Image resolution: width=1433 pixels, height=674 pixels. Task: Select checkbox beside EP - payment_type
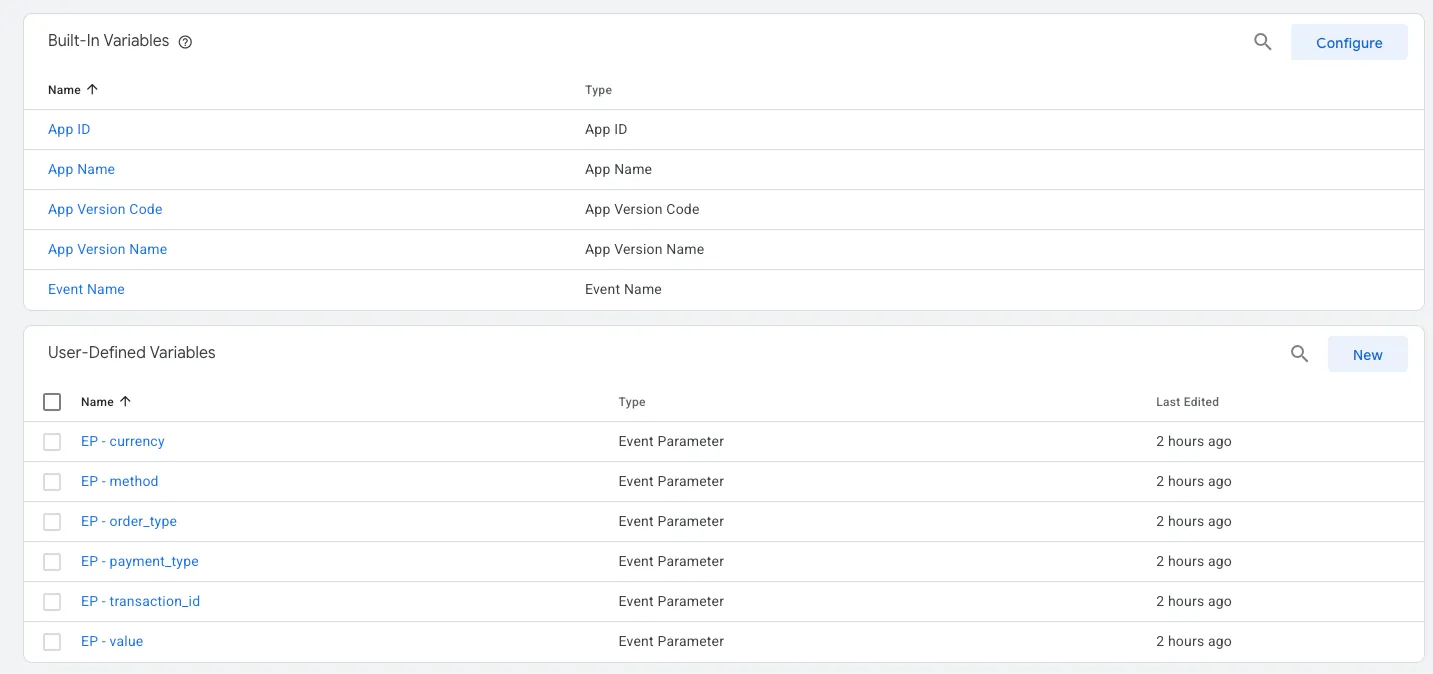pyautogui.click(x=52, y=562)
